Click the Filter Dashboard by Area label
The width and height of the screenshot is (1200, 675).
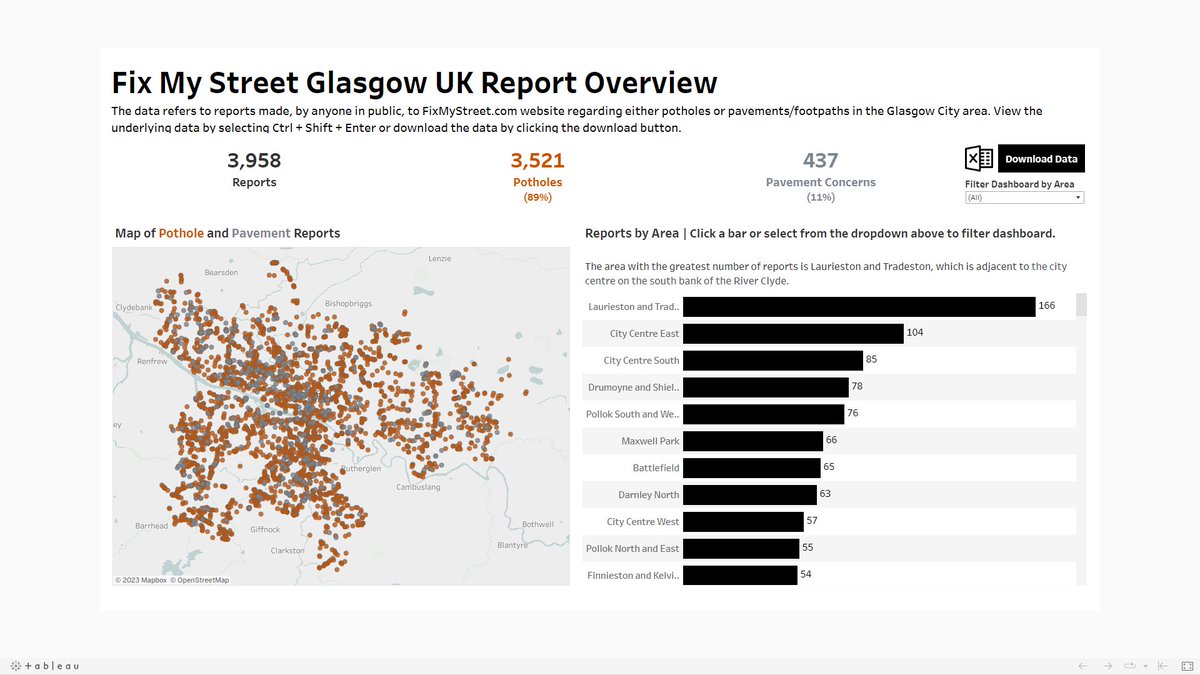[x=1020, y=184]
